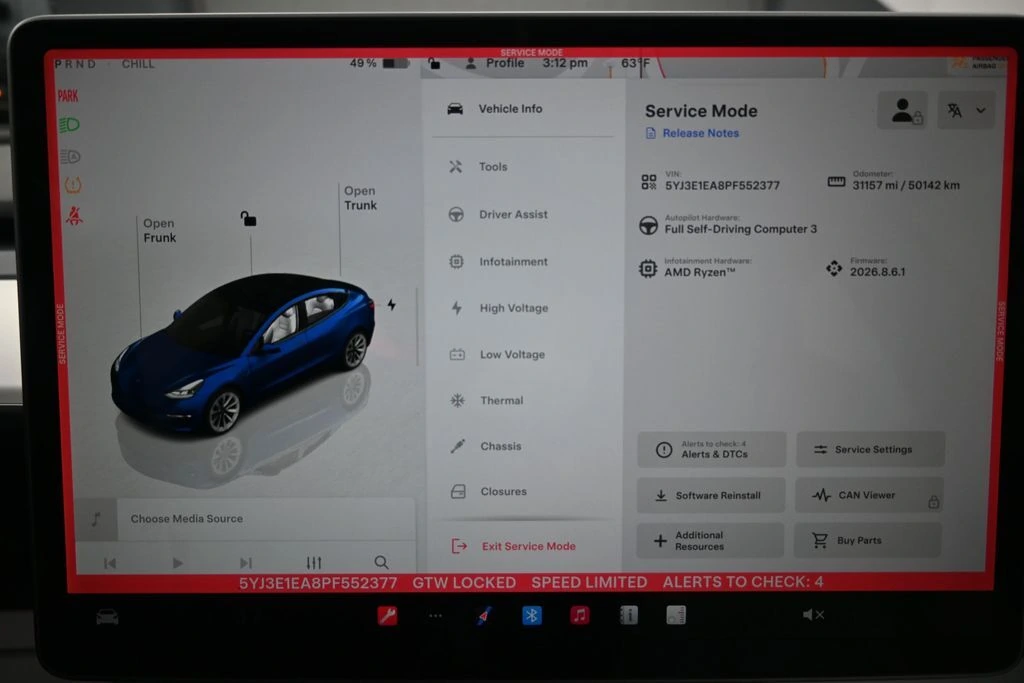Tap the media play button
This screenshot has width=1024, height=683.
tap(177, 563)
